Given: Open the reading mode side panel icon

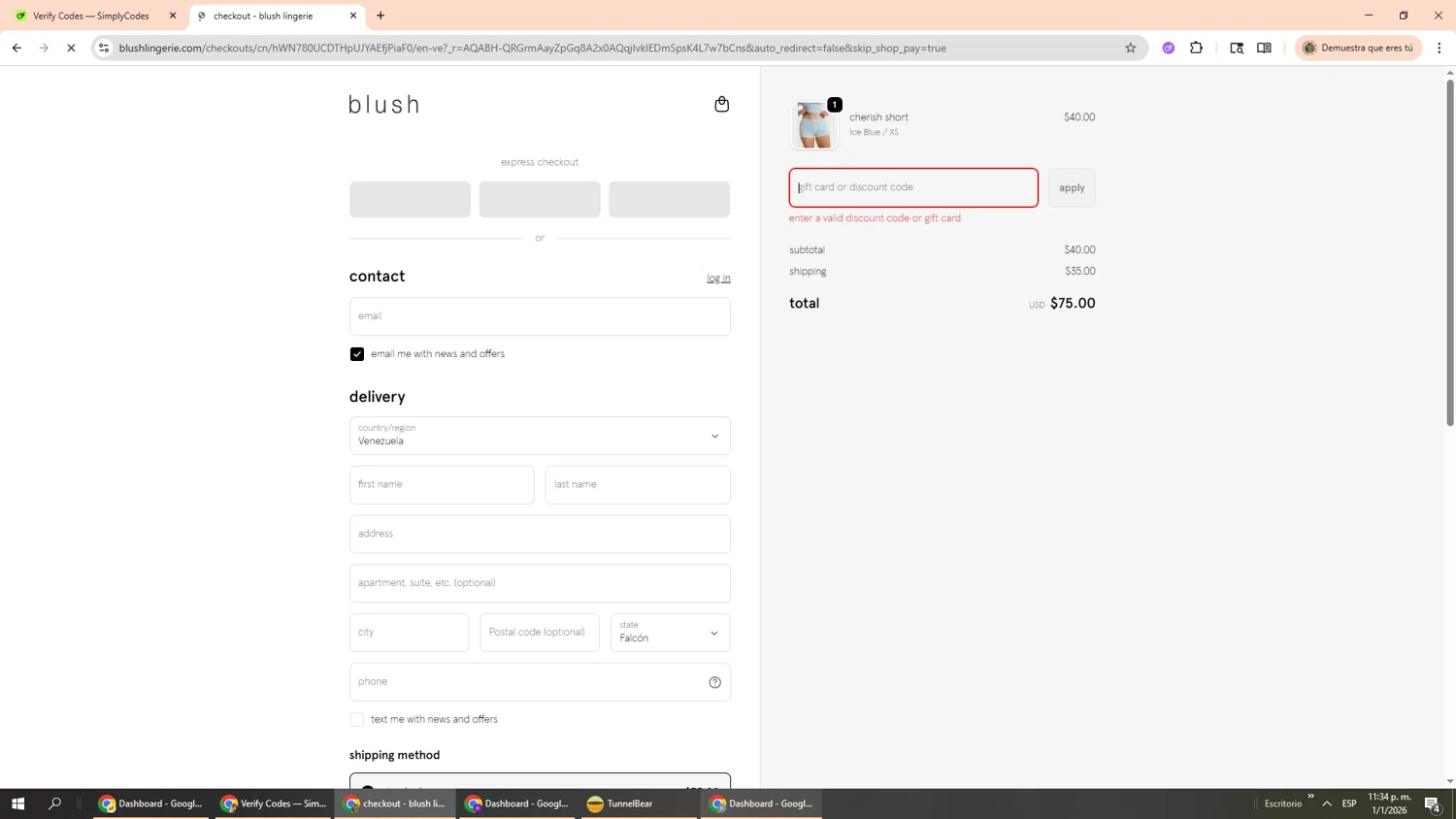Looking at the screenshot, I should (x=1264, y=48).
